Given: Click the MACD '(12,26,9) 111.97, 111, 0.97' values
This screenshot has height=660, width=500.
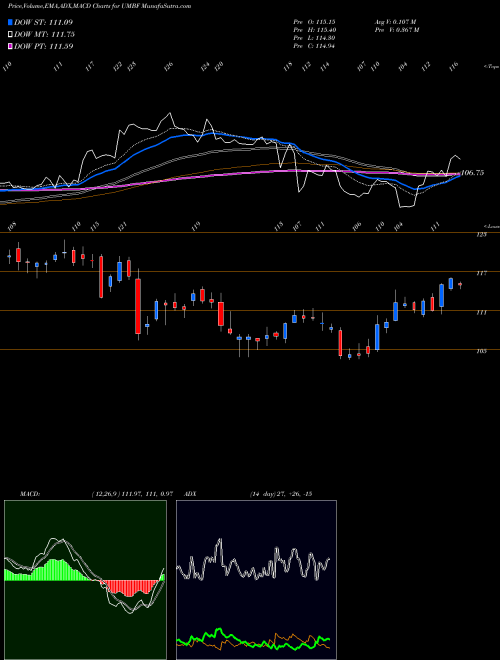Looking at the screenshot, I should (132, 494).
